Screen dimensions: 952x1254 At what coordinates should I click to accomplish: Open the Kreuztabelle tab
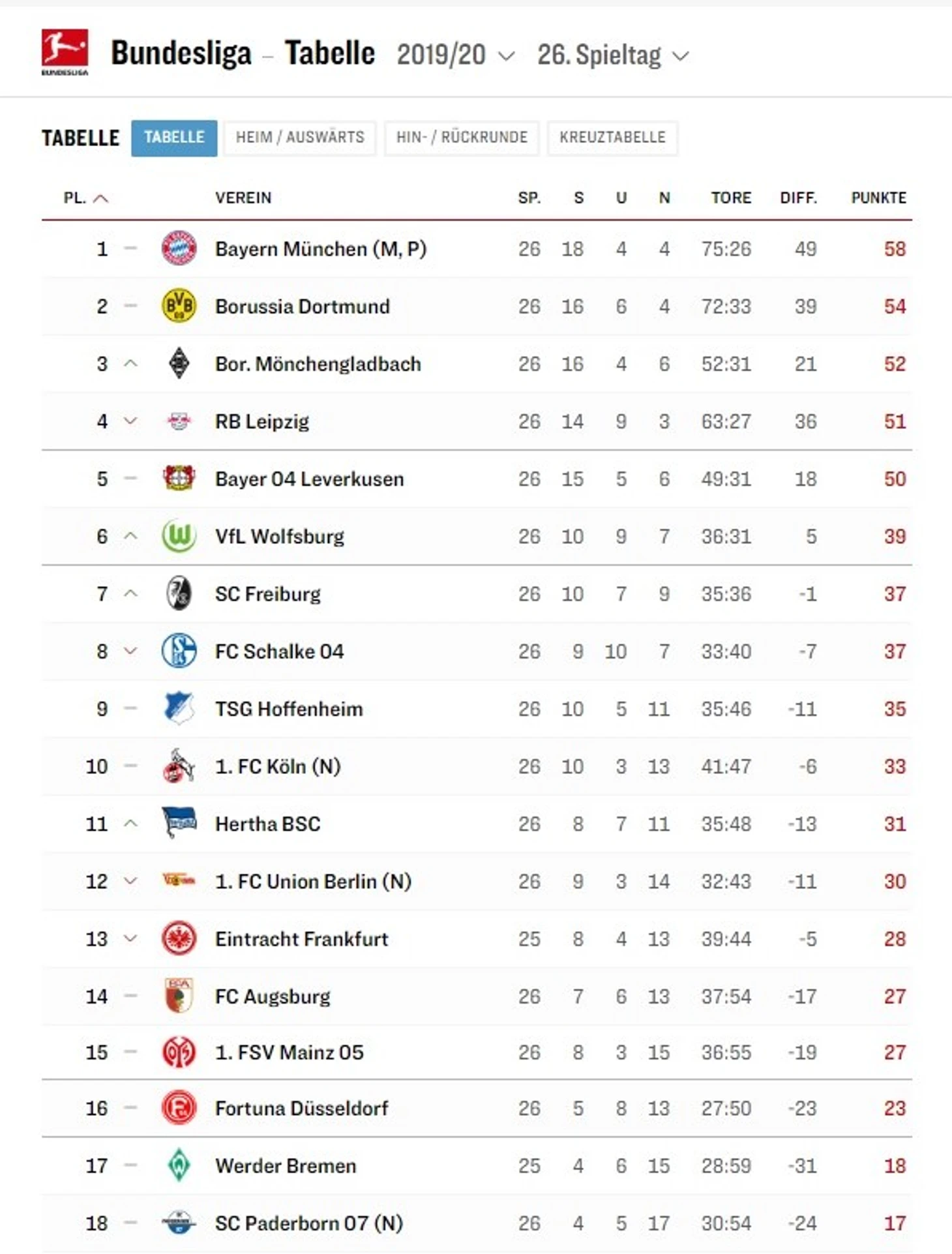point(612,138)
